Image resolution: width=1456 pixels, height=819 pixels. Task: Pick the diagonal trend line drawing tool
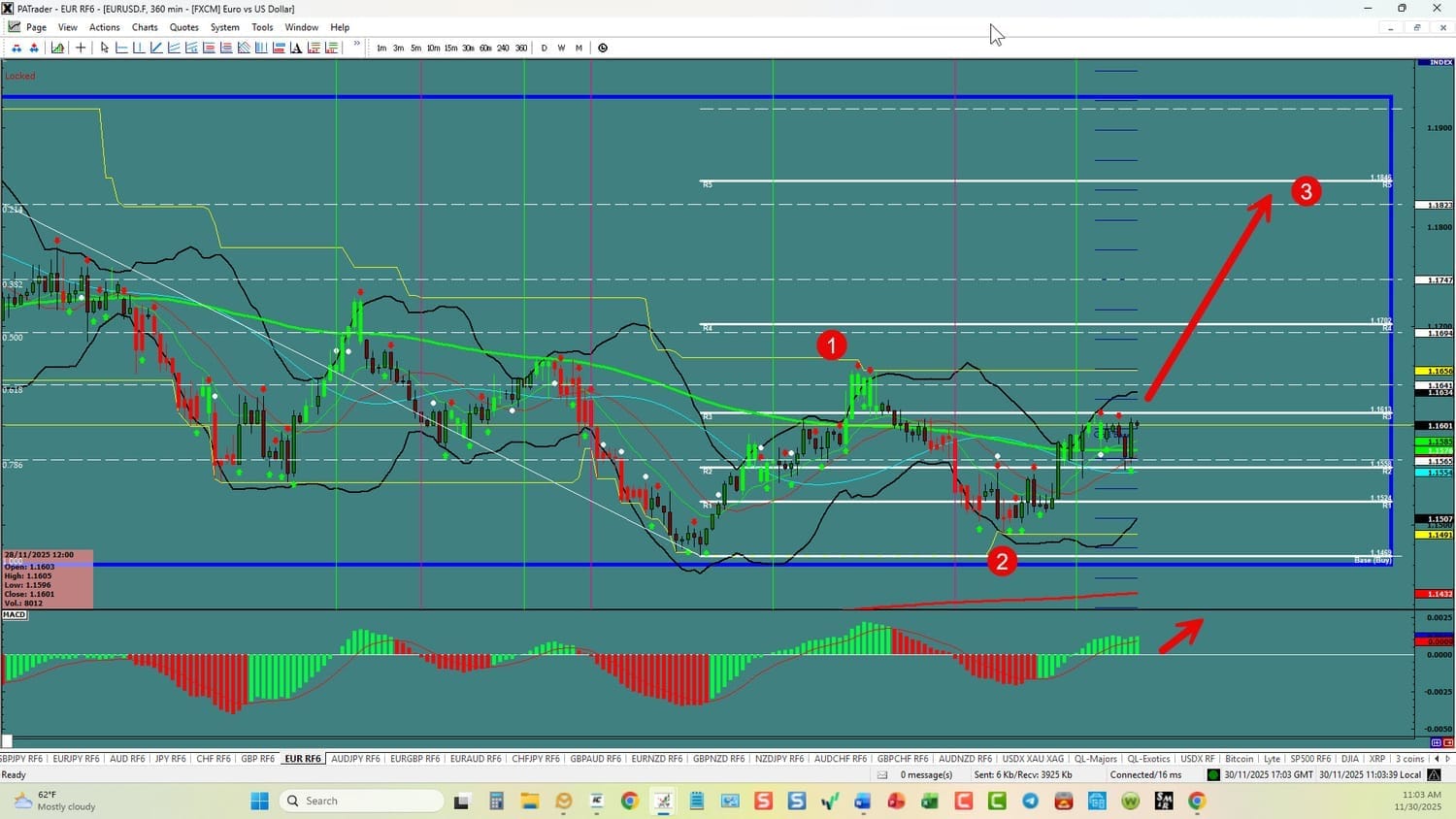pos(156,48)
